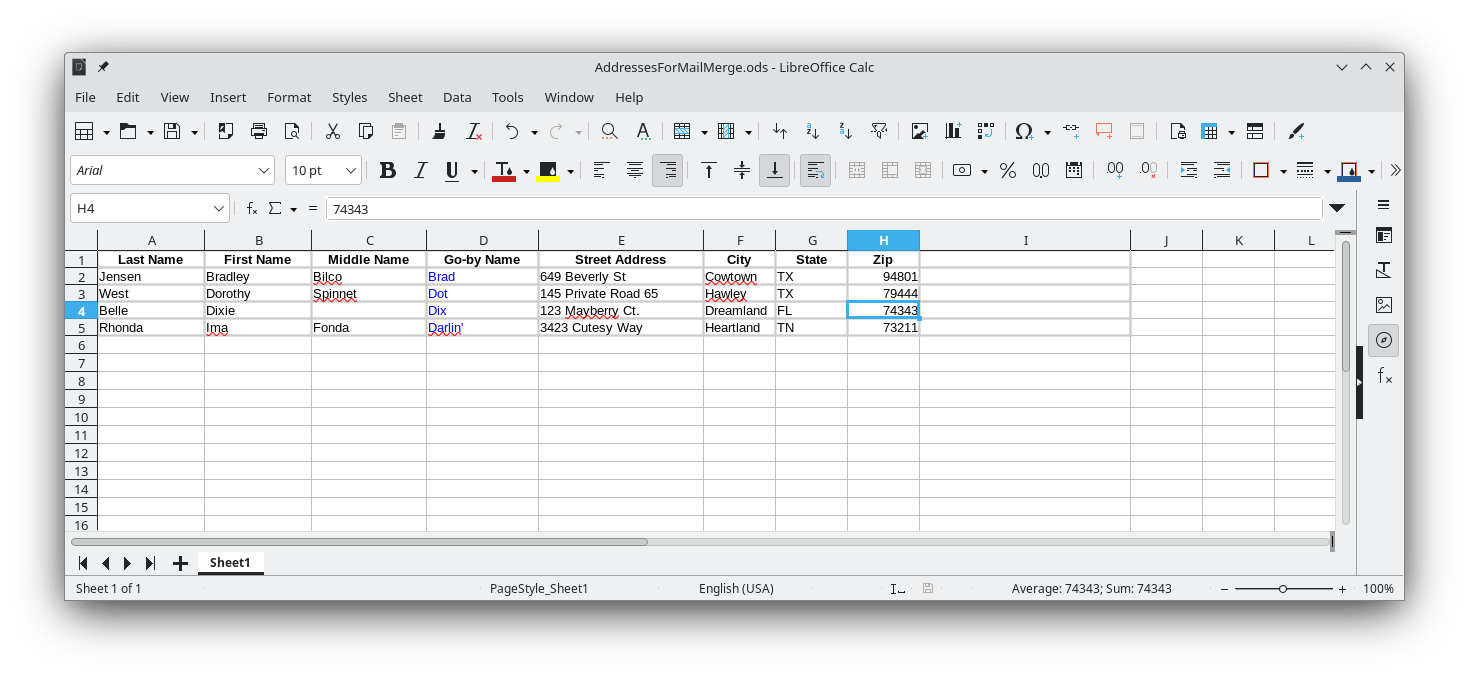Click the yellow Background Color swatch
This screenshot has height=677, width=1469.
(547, 171)
